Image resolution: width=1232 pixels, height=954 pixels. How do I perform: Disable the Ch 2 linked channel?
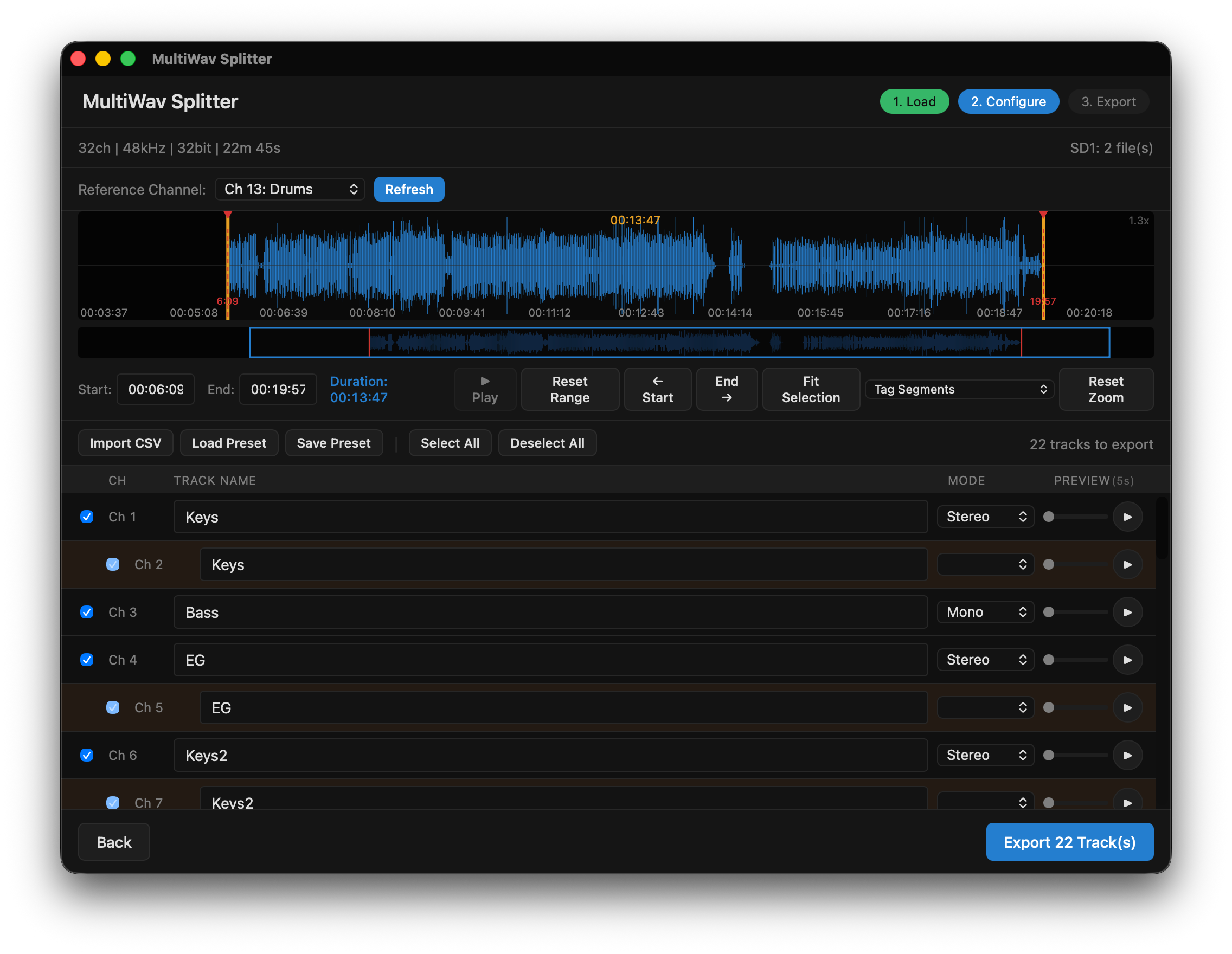(x=112, y=564)
